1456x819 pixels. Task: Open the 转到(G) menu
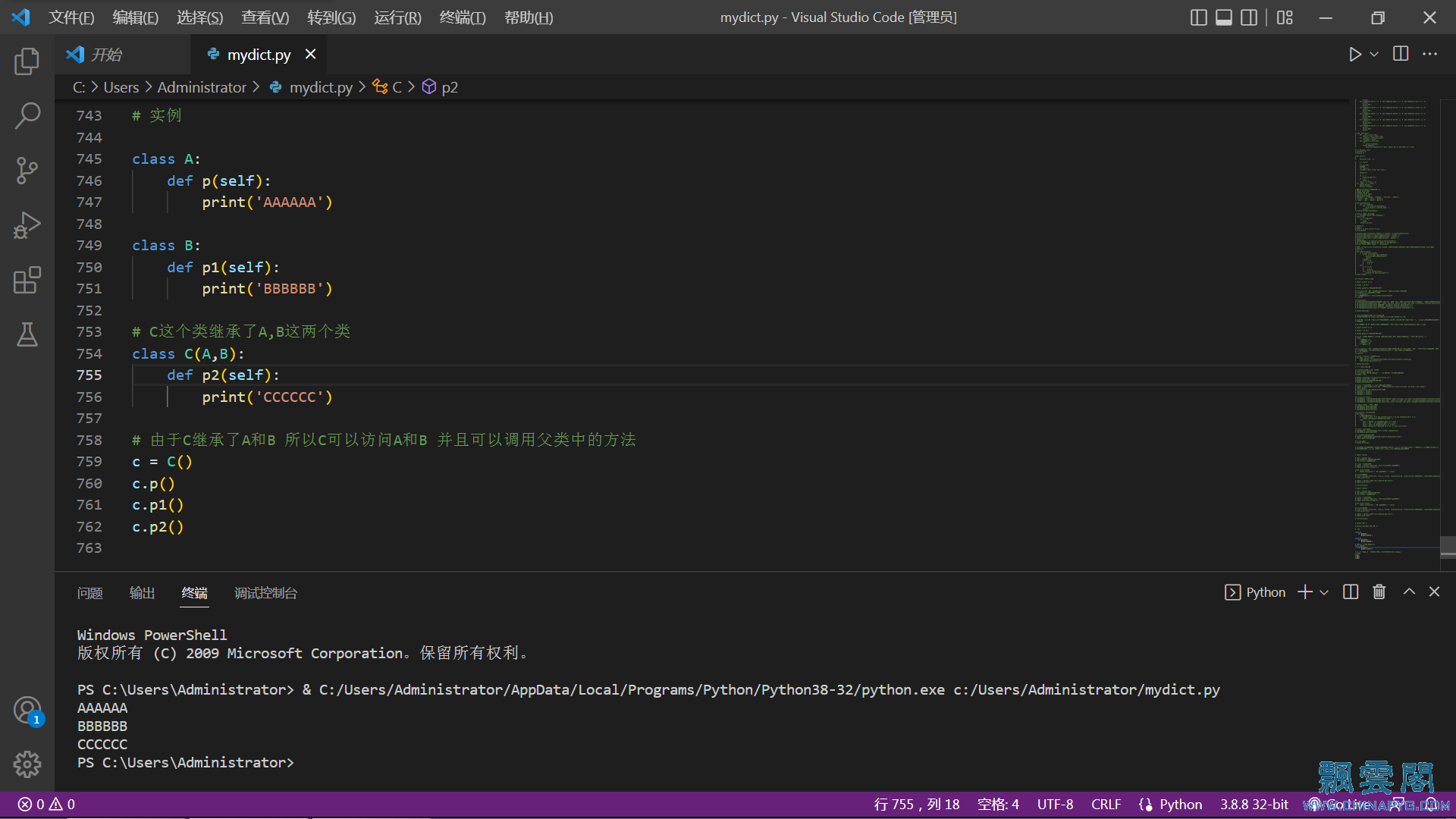point(331,17)
